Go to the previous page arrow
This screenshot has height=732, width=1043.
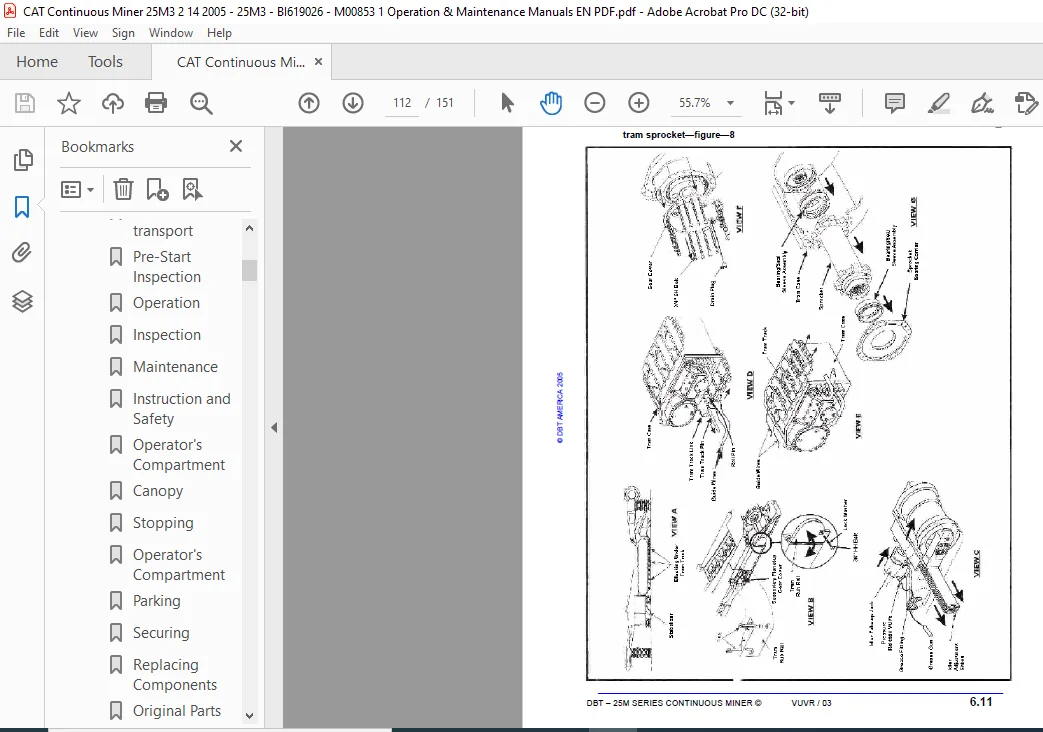(x=309, y=103)
